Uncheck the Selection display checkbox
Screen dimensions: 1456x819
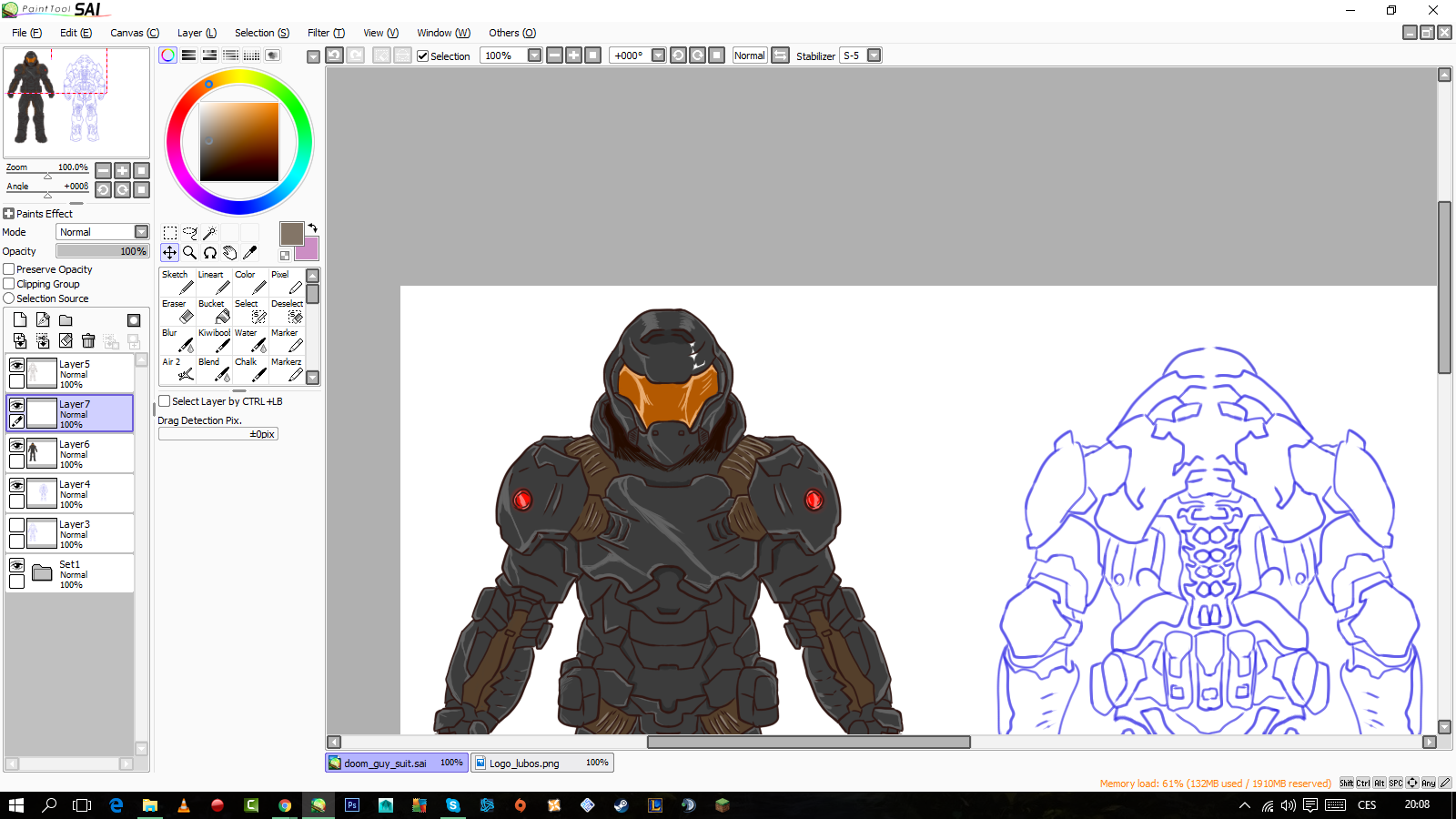point(422,56)
